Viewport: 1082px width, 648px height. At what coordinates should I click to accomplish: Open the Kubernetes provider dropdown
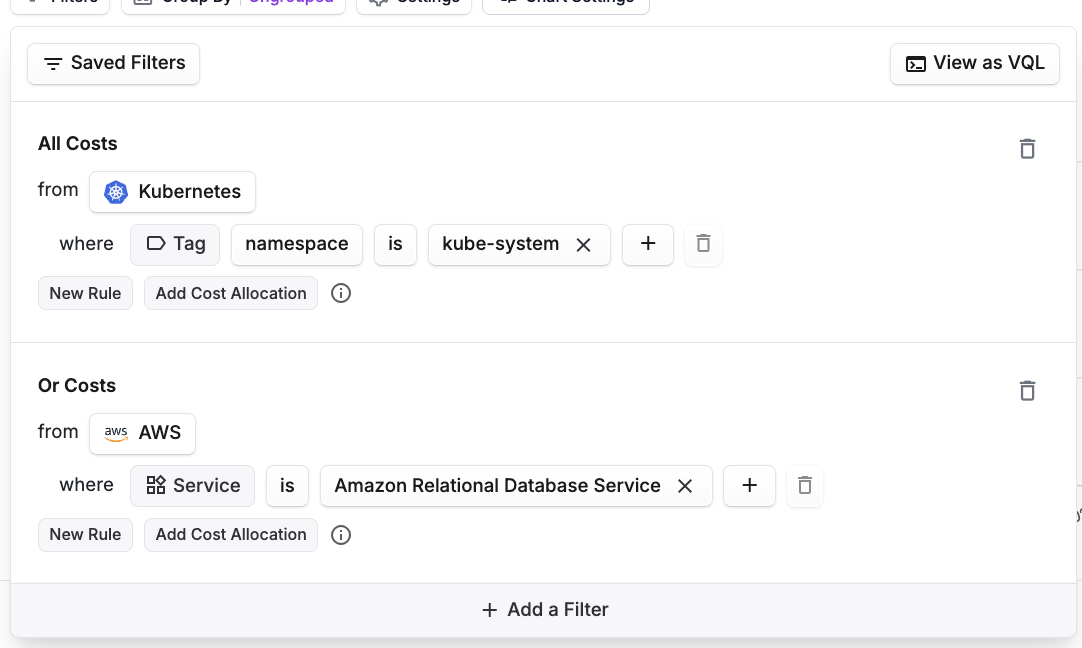[x=172, y=192]
